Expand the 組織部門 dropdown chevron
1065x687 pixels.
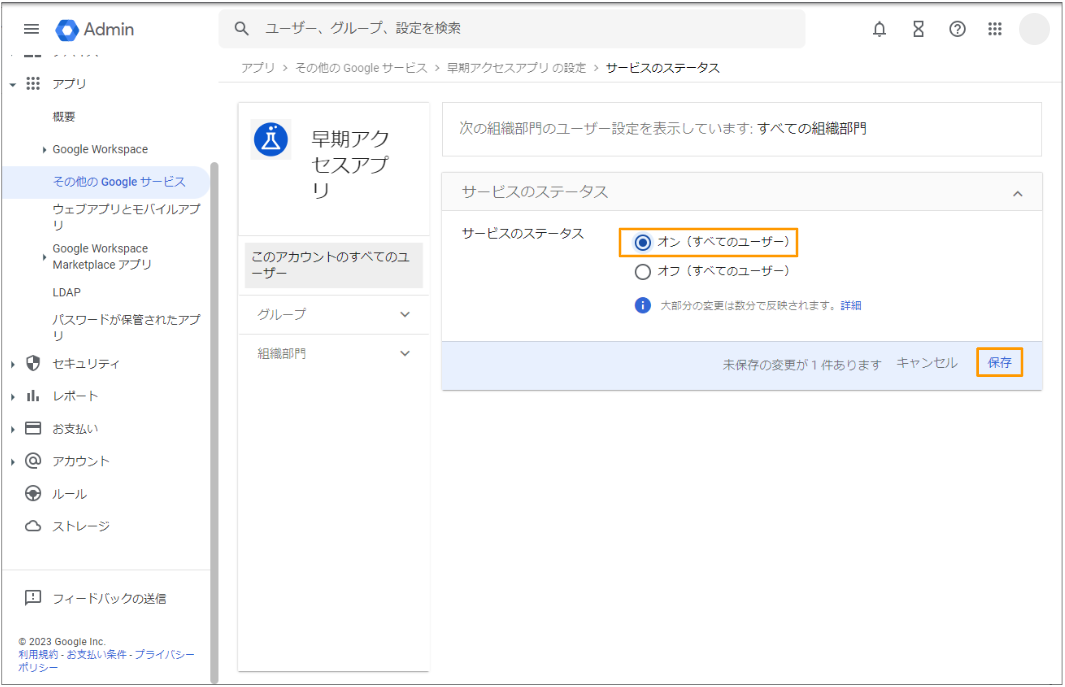click(x=405, y=353)
